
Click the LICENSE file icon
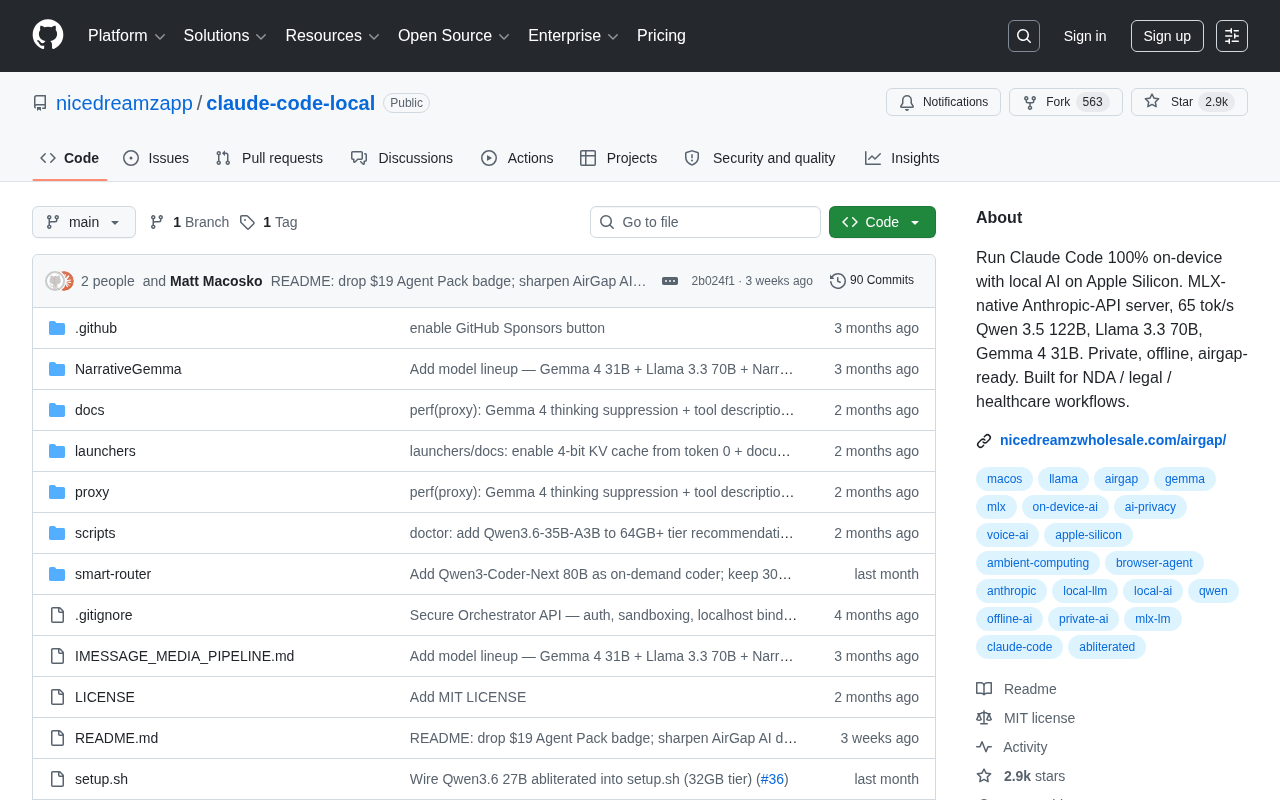57,697
